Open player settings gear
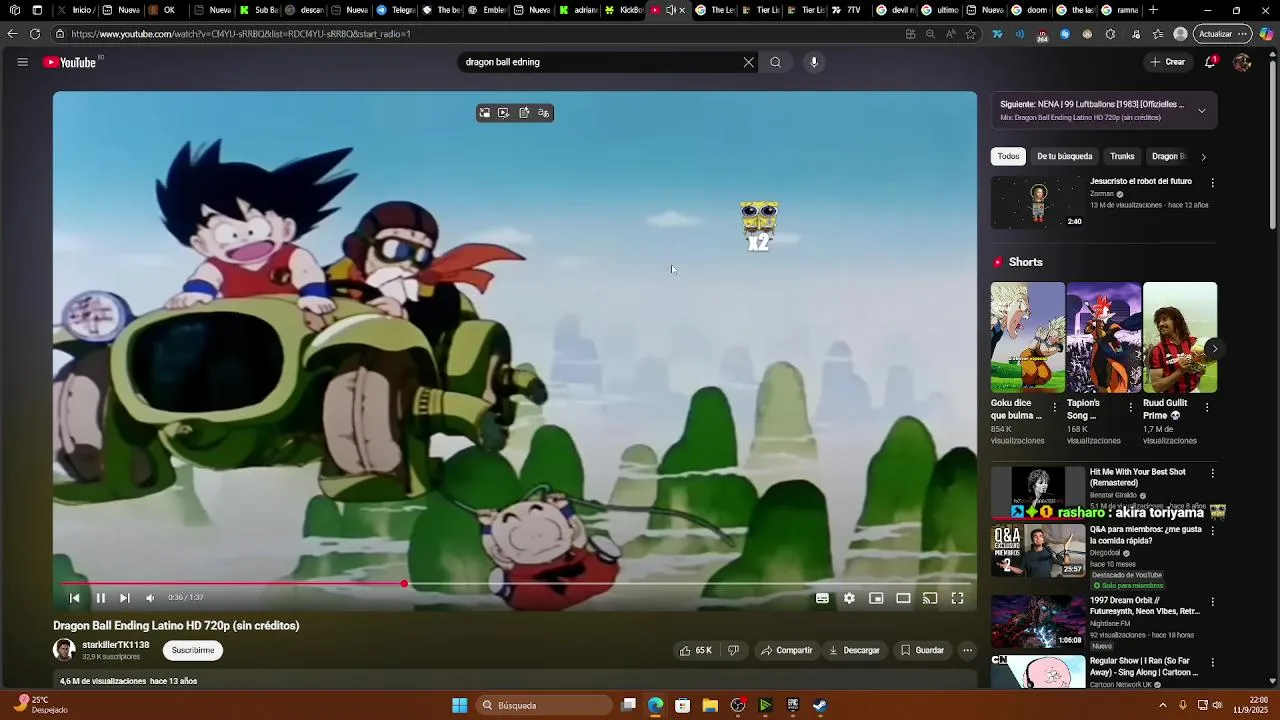Viewport: 1280px width, 720px height. point(849,598)
